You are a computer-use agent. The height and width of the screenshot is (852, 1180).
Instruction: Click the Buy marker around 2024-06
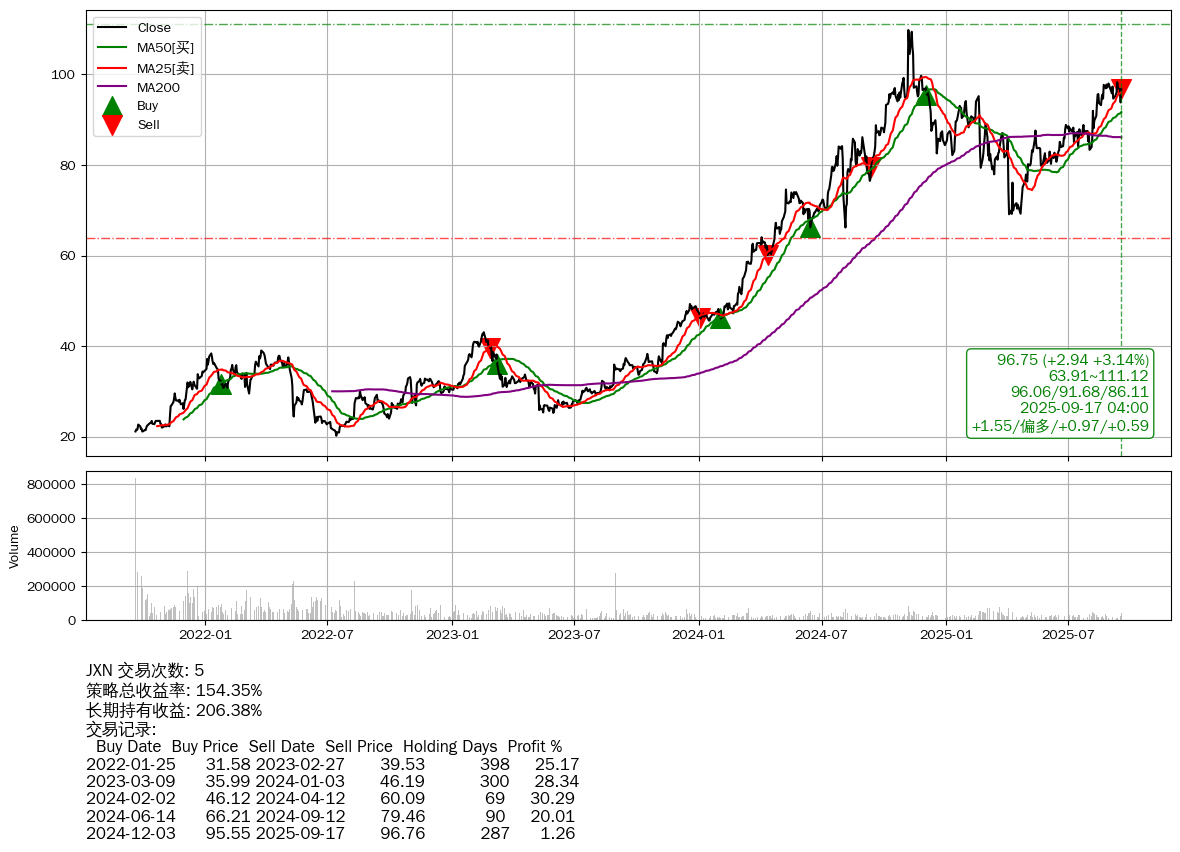point(810,228)
